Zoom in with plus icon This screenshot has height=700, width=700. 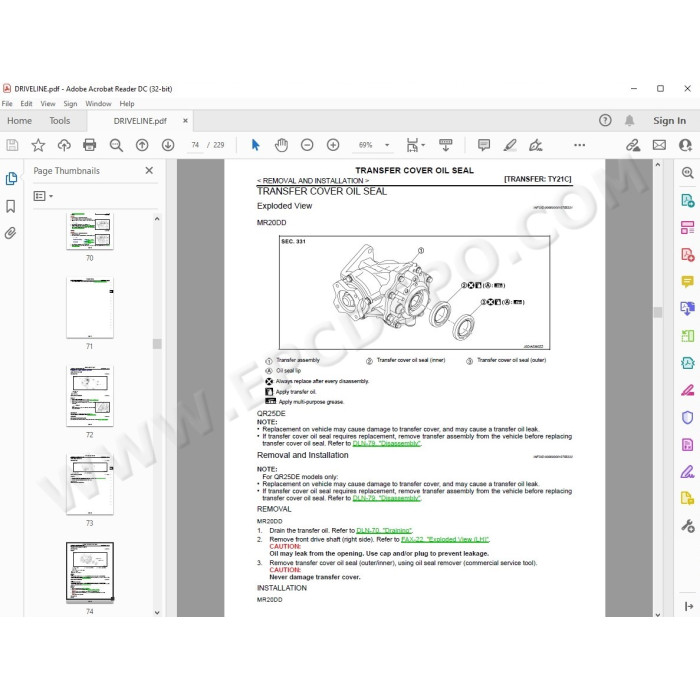coord(333,145)
